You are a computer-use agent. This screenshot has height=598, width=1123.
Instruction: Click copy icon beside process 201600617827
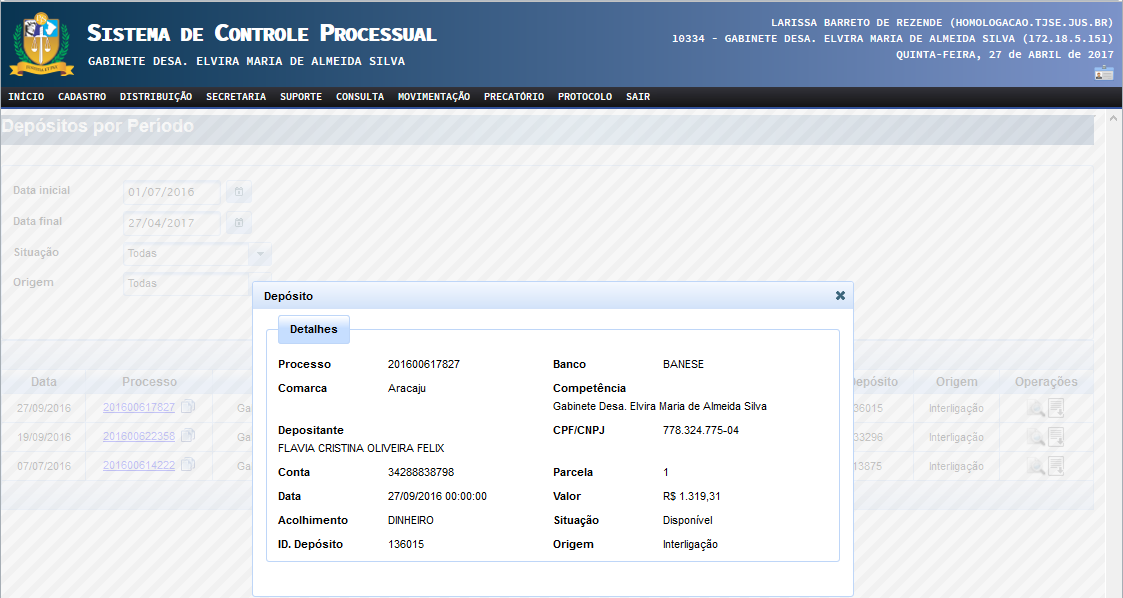point(188,407)
